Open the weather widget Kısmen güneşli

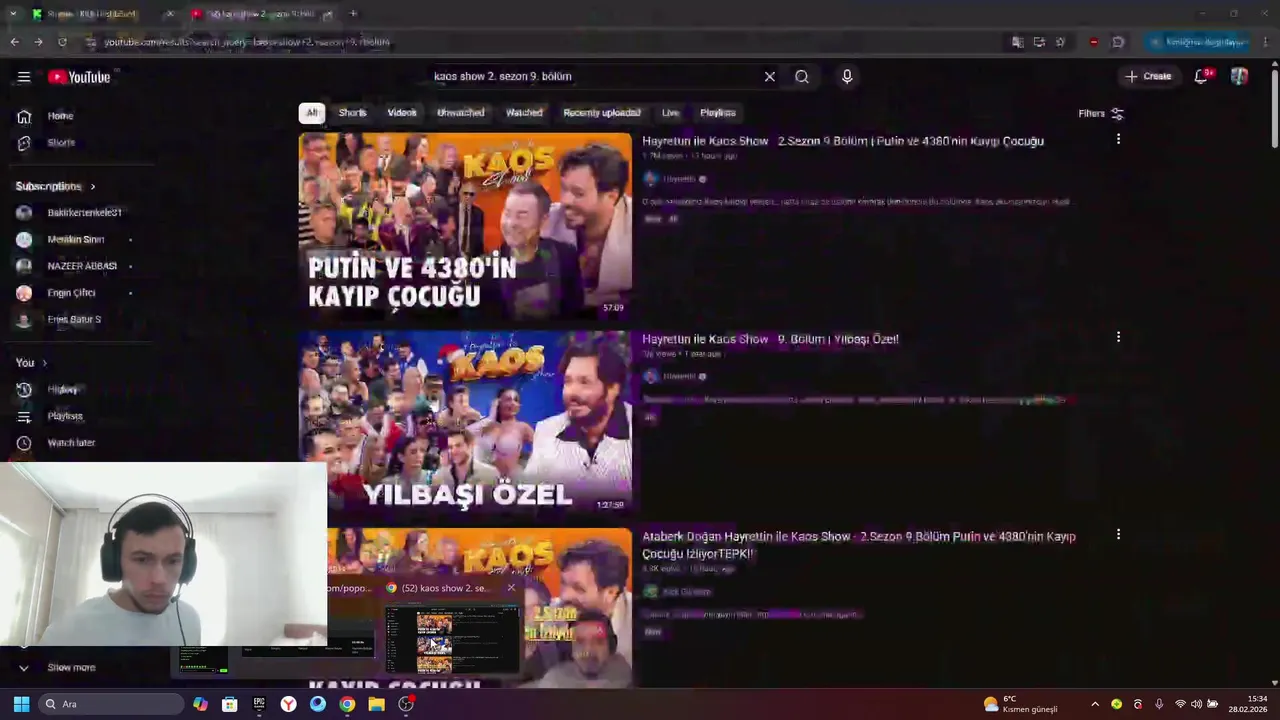click(1020, 704)
